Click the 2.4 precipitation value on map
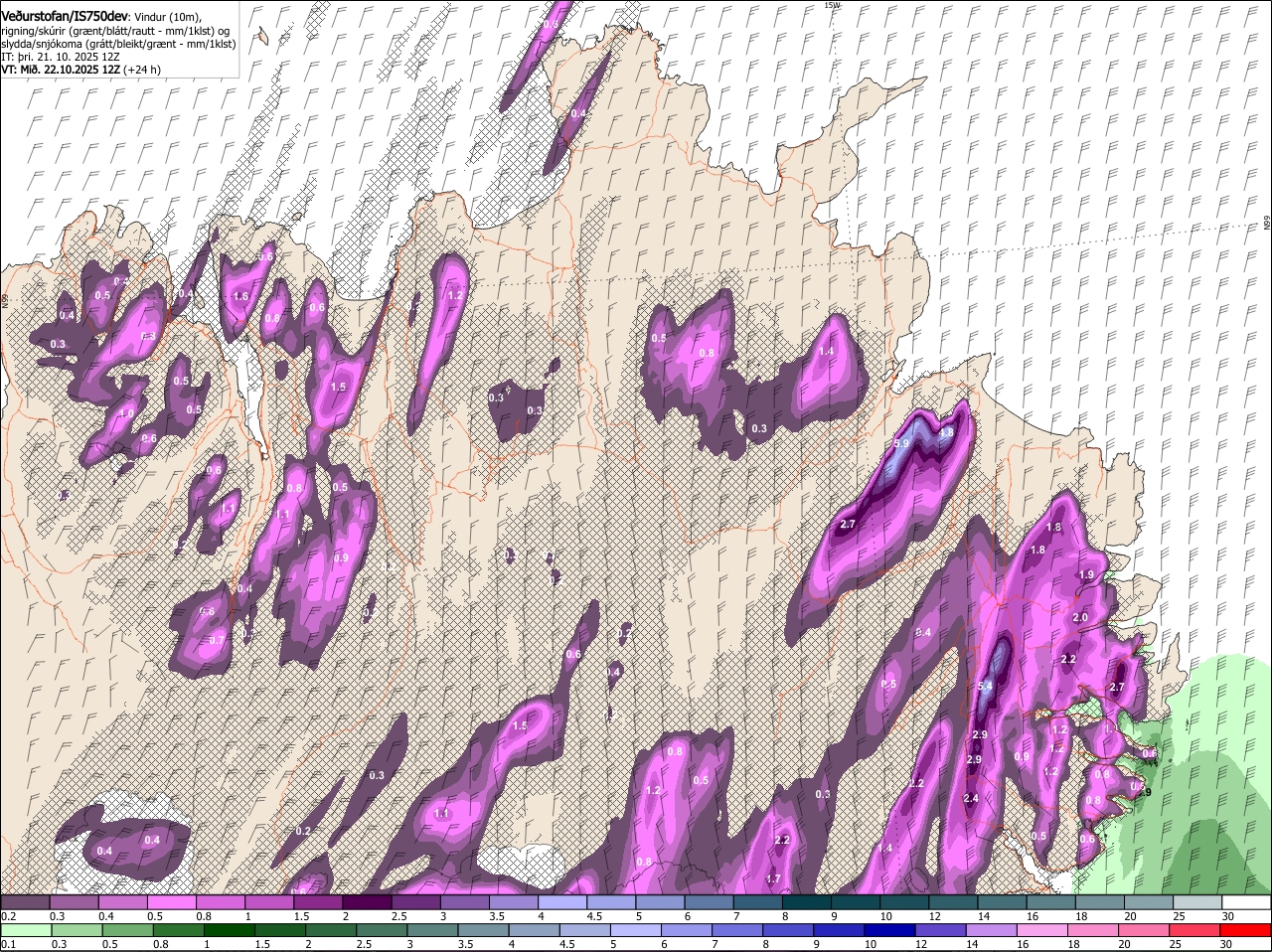The height and width of the screenshot is (952, 1272). pyautogui.click(x=971, y=798)
